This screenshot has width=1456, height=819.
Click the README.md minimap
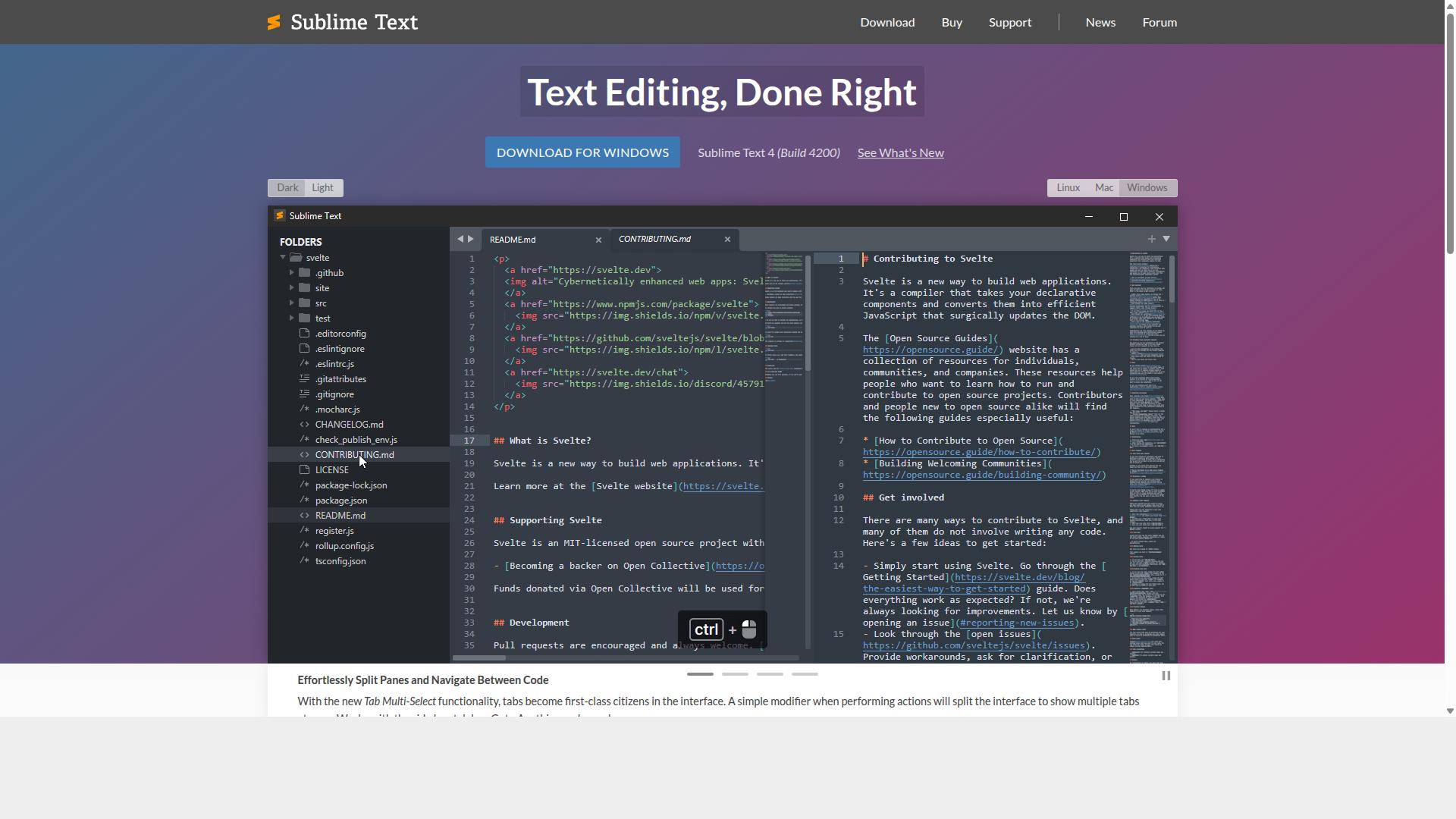point(784,318)
